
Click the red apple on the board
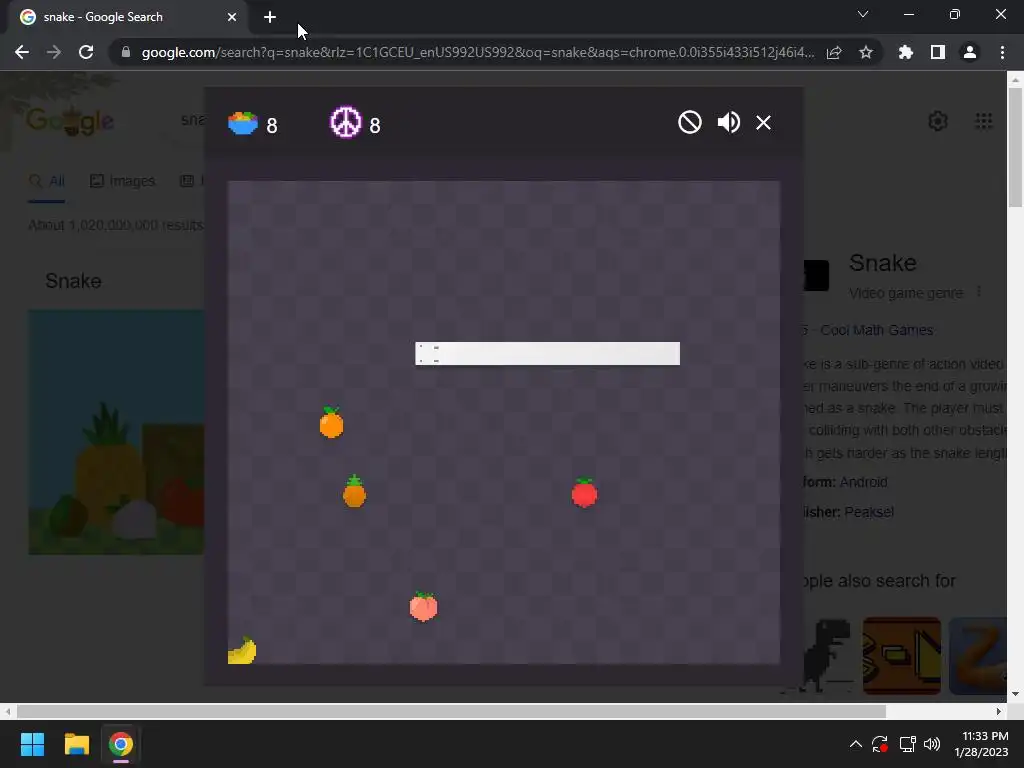point(584,492)
